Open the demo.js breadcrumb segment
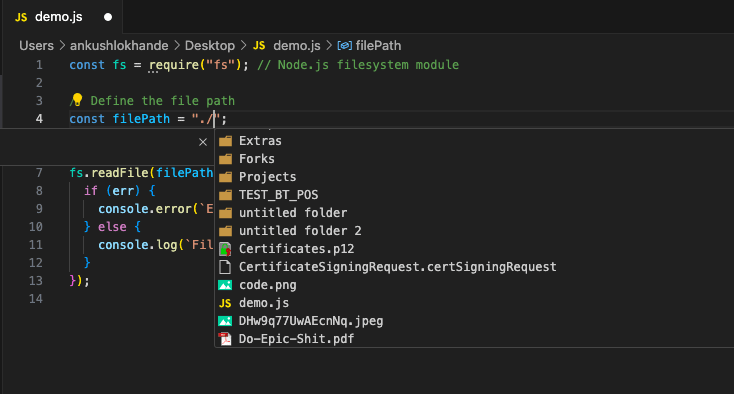 click(x=297, y=45)
